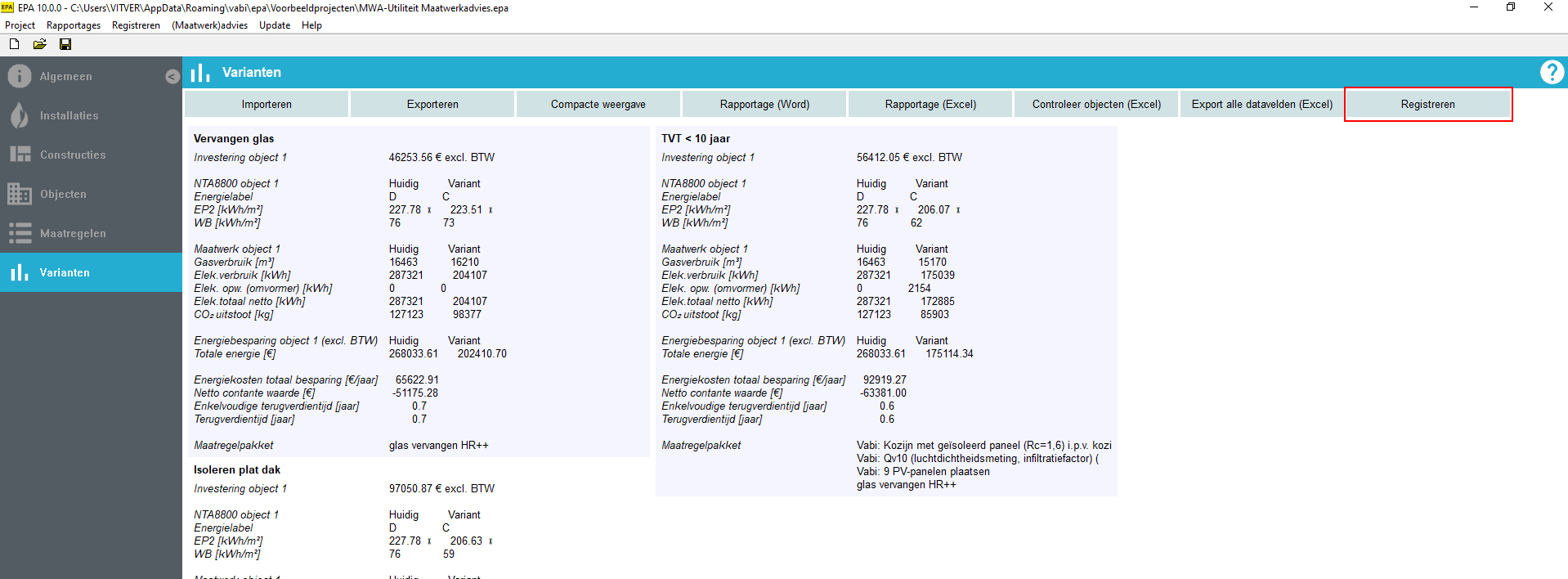Open the Update menu
Viewport: 1568px width, 579px height.
(275, 25)
